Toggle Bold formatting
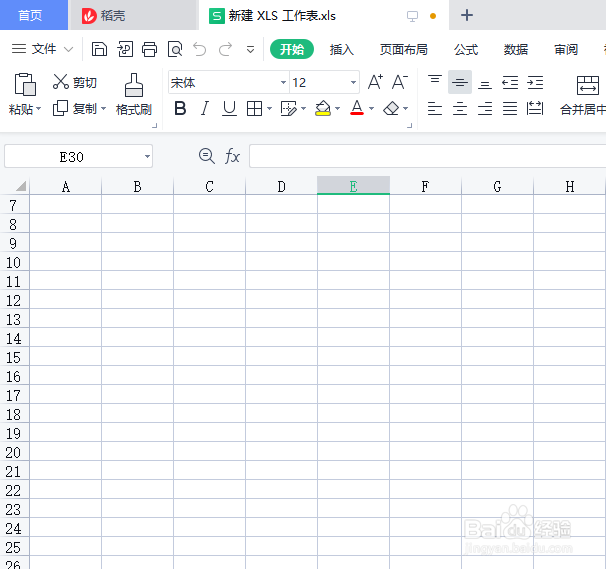This screenshot has width=606, height=569. coord(180,108)
